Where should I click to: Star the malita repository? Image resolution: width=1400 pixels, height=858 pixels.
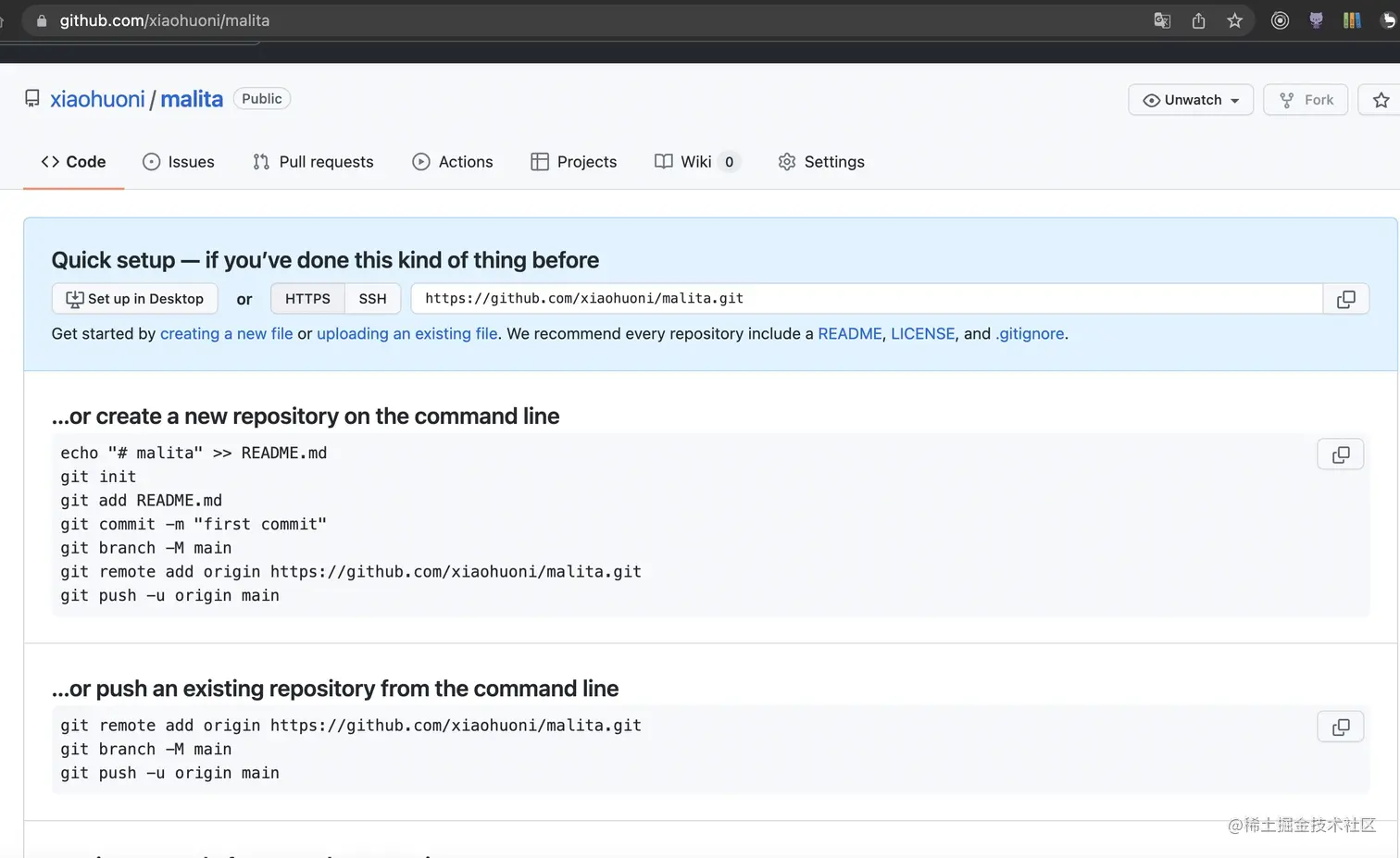pyautogui.click(x=1381, y=100)
